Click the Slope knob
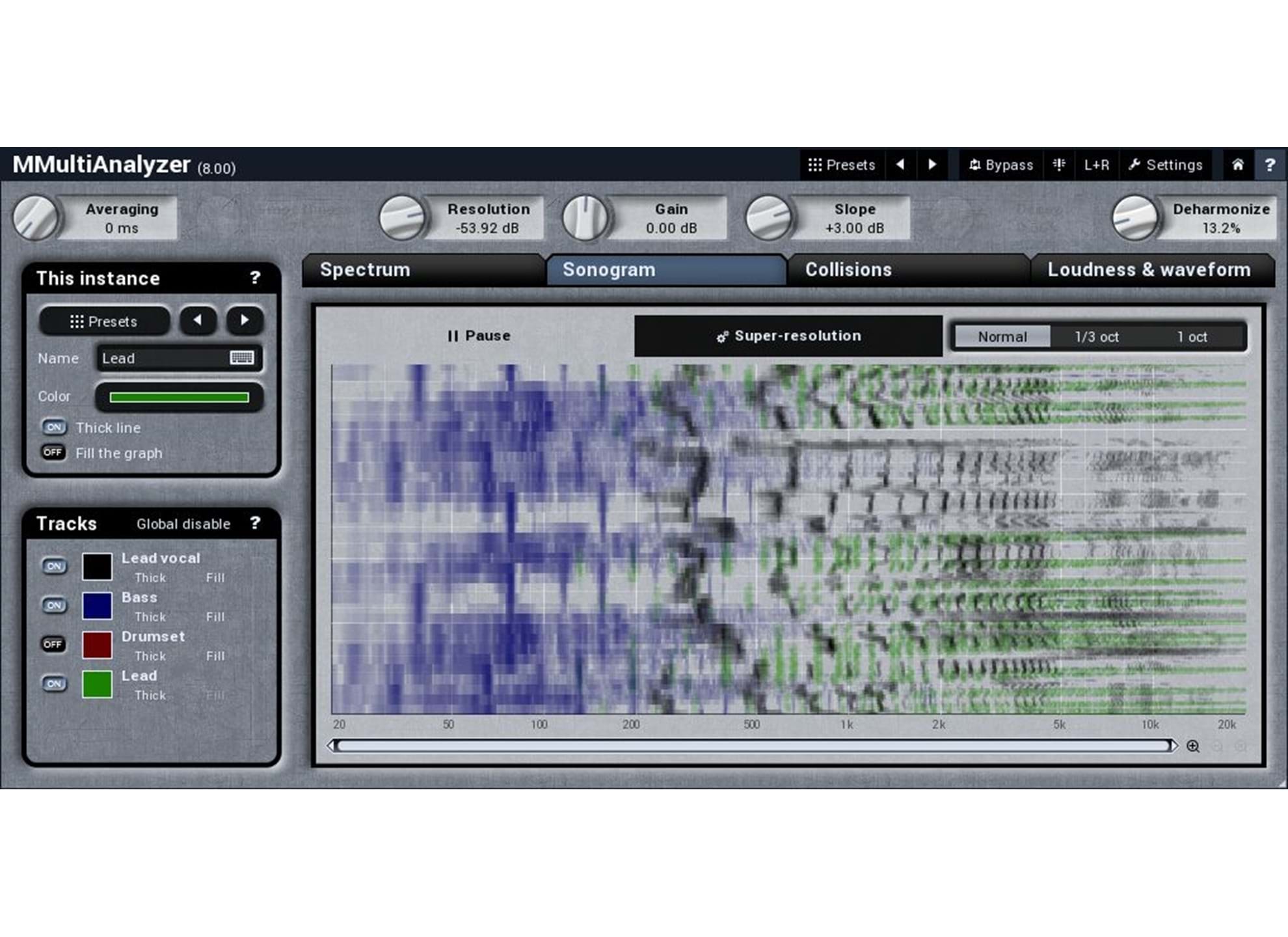Image resolution: width=1288 pixels, height=937 pixels. tap(768, 218)
